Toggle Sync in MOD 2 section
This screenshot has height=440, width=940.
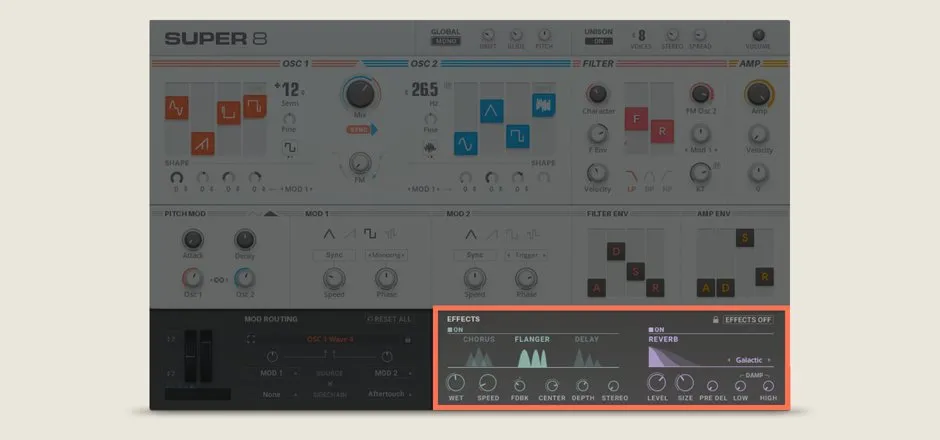(x=475, y=255)
